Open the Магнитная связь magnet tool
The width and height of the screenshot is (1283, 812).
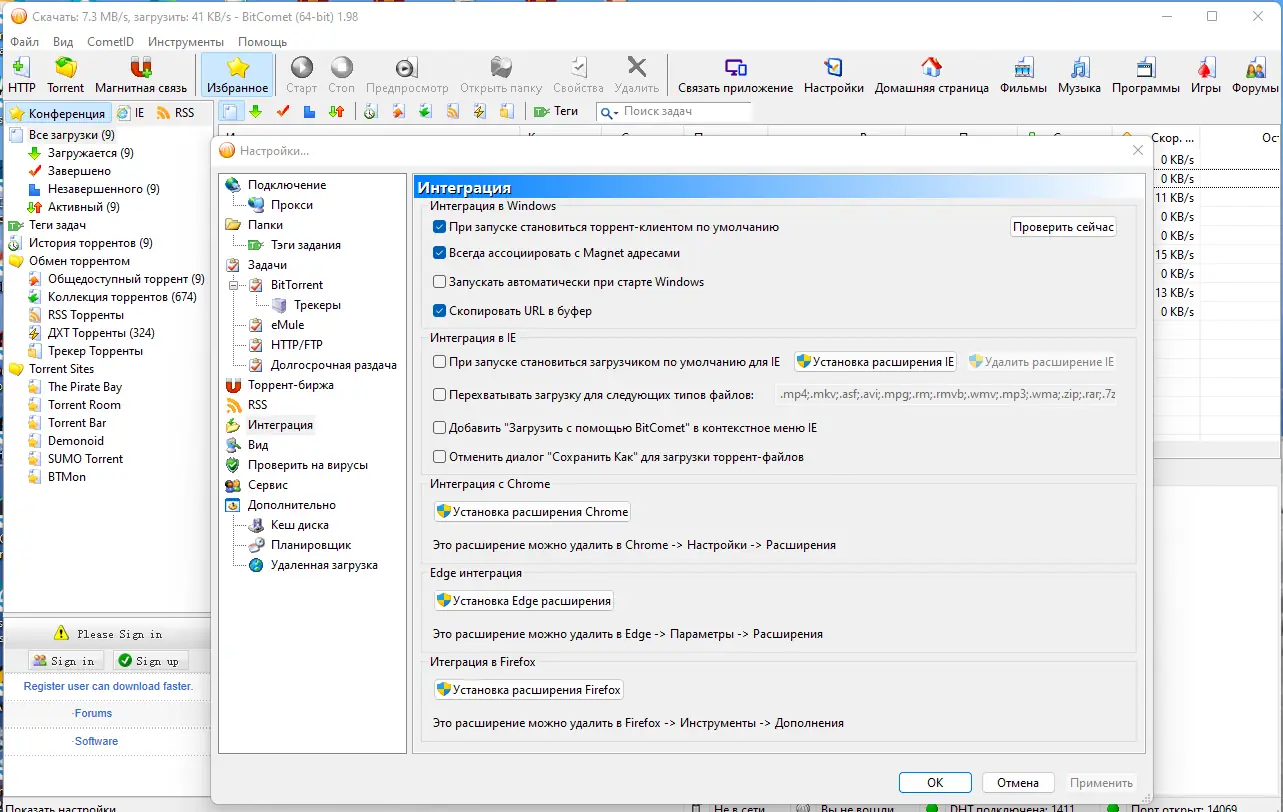coord(141,76)
